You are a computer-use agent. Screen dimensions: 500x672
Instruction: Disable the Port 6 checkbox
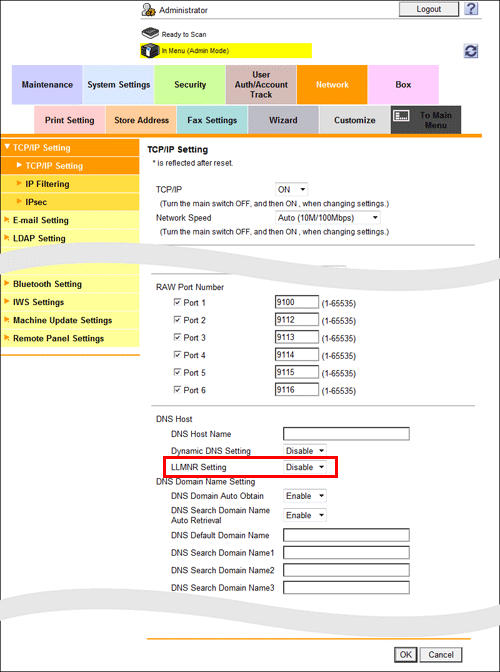(x=177, y=390)
